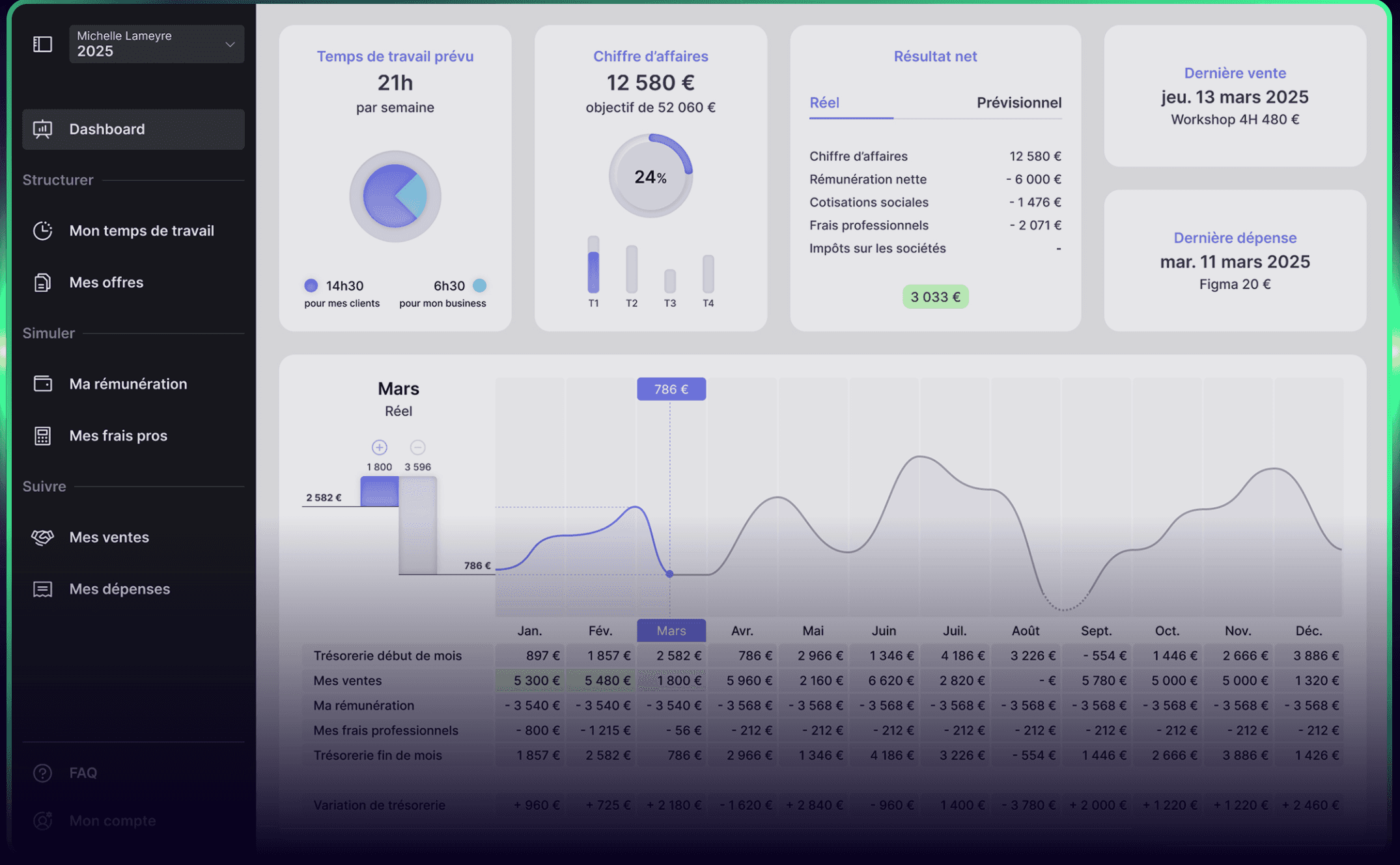Screen dimensions: 1400x865
Task: Click the violet 14h30 legend dot
Action: point(311,285)
